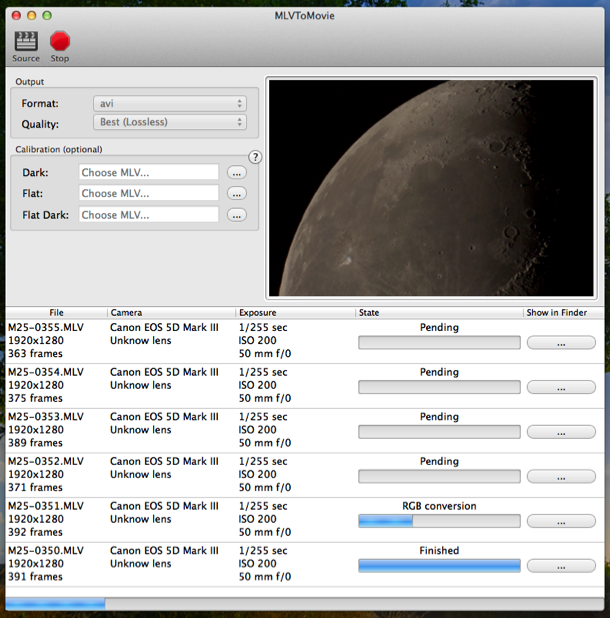Screen dimensions: 610x618
Task: Click the M25-0351 RGB conversion progress bar
Action: pyautogui.click(x=439, y=521)
